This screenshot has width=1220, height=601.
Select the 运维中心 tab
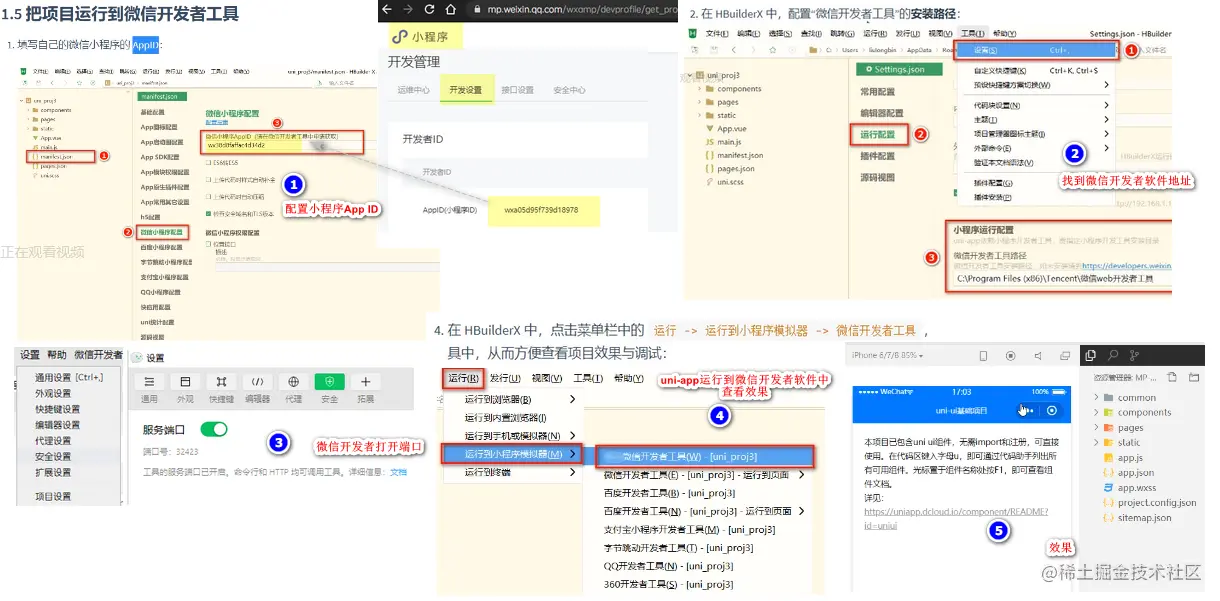[x=414, y=90]
